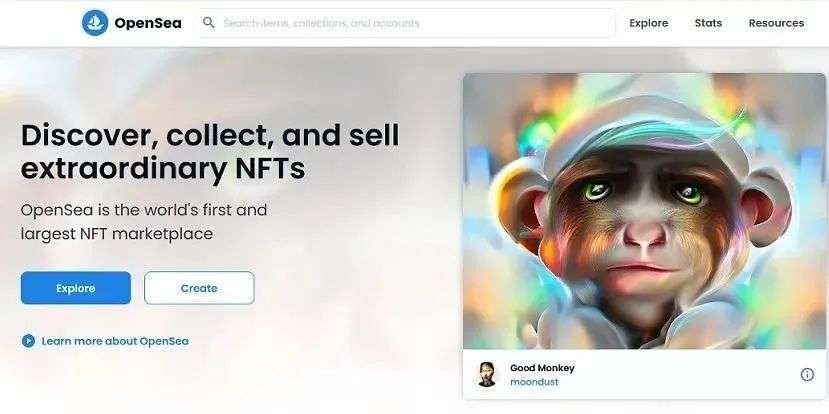Select the Good Monkey title text
The height and width of the screenshot is (414, 829).
(x=542, y=368)
